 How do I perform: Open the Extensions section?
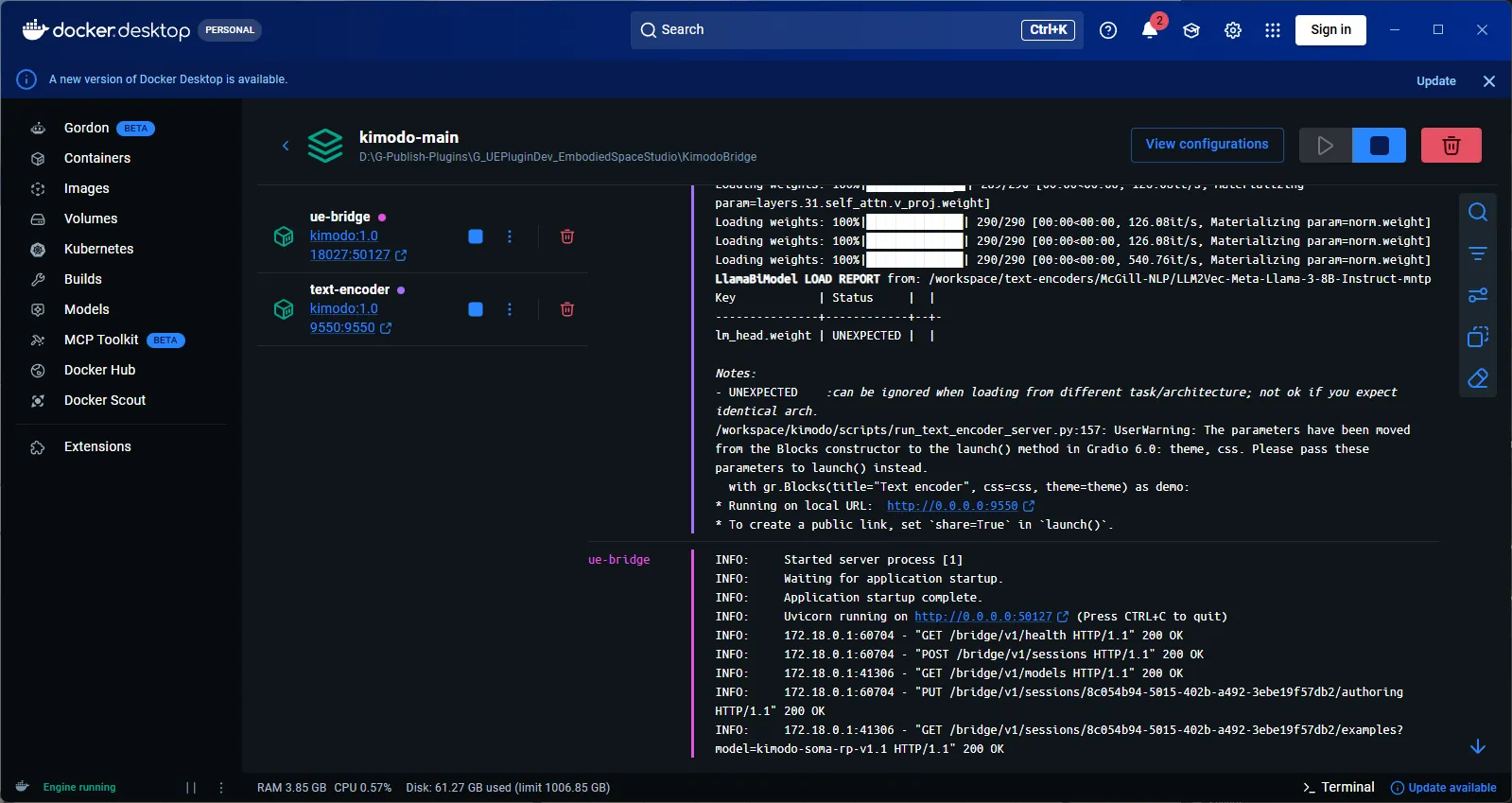(97, 446)
